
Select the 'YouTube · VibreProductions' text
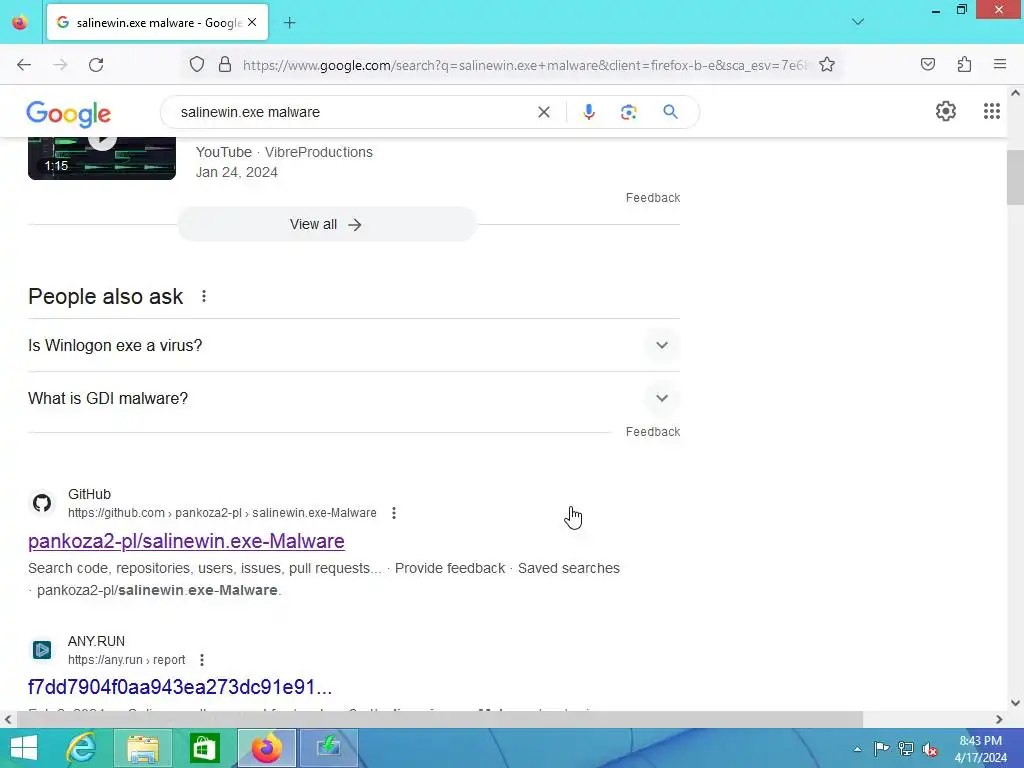pos(284,152)
